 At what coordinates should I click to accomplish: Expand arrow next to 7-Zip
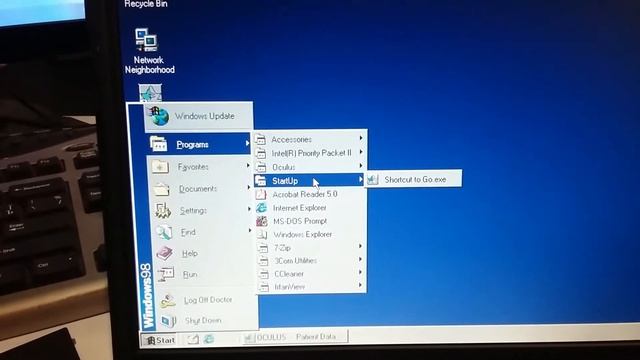pos(360,246)
